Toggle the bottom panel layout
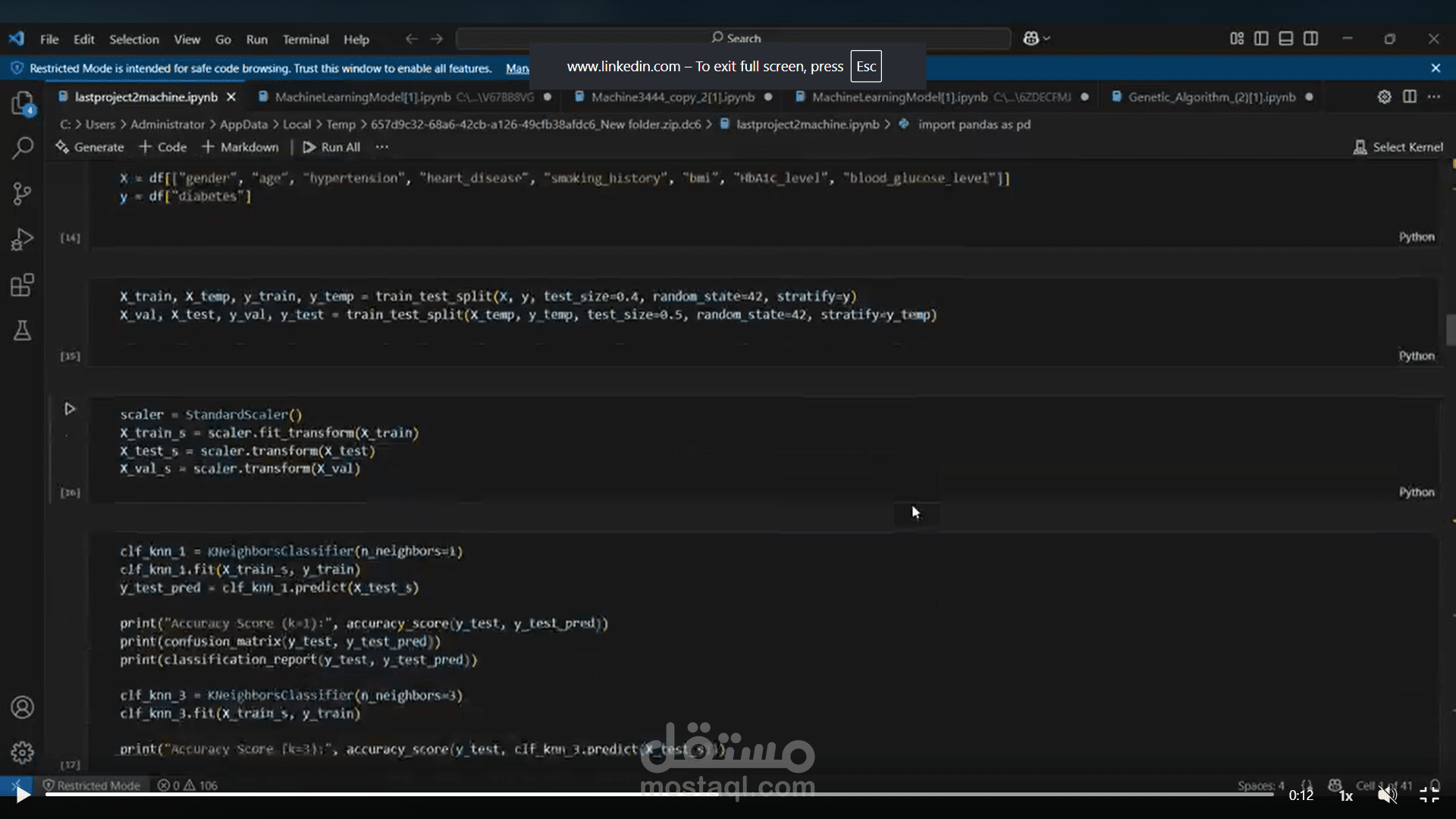Viewport: 1456px width, 819px height. pos(1285,39)
